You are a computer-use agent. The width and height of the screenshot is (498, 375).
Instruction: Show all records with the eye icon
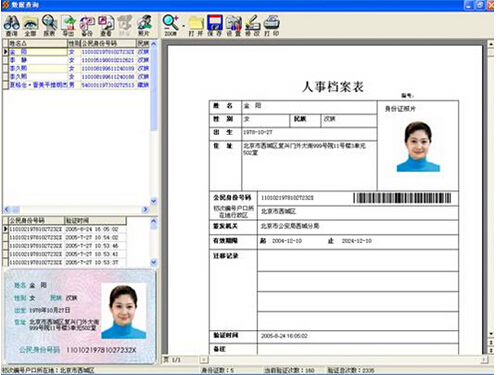[x=30, y=25]
